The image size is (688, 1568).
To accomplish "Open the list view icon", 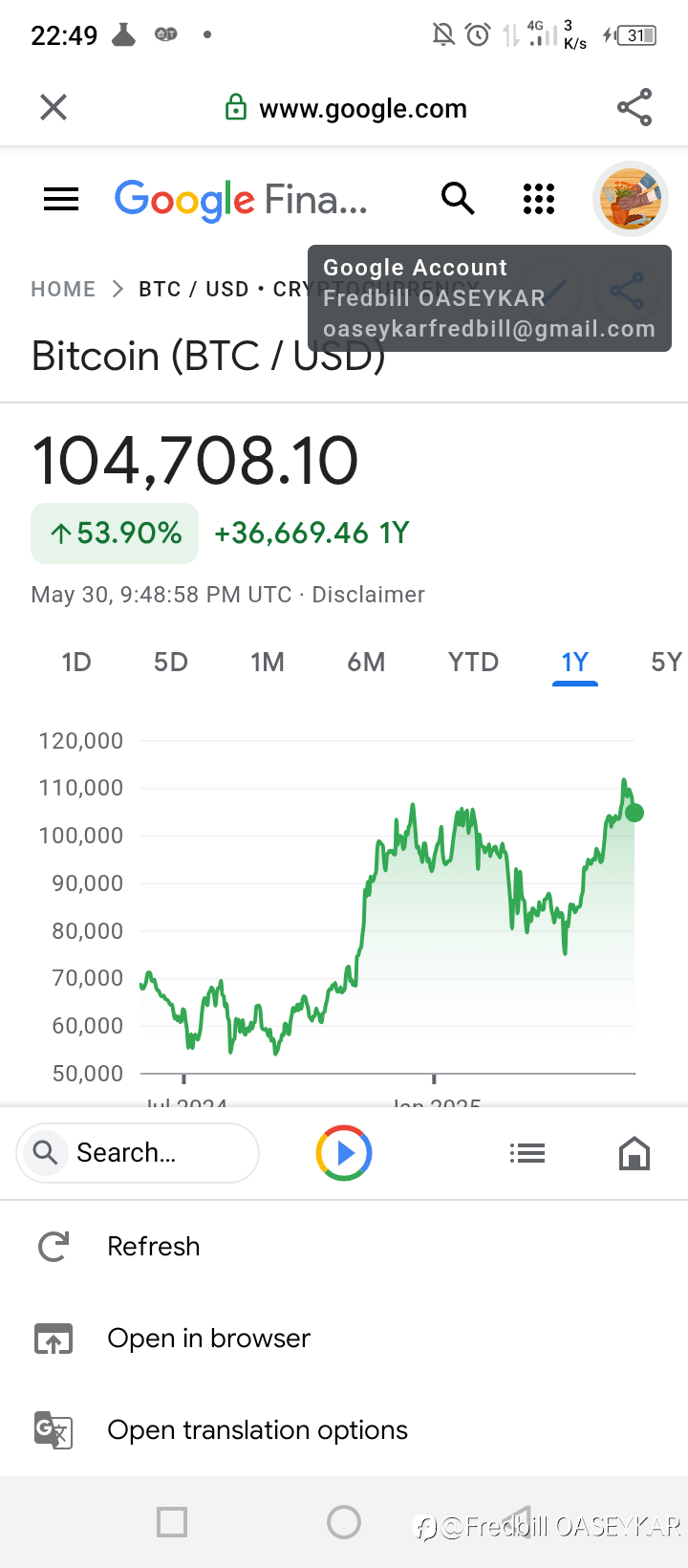I will (527, 1153).
